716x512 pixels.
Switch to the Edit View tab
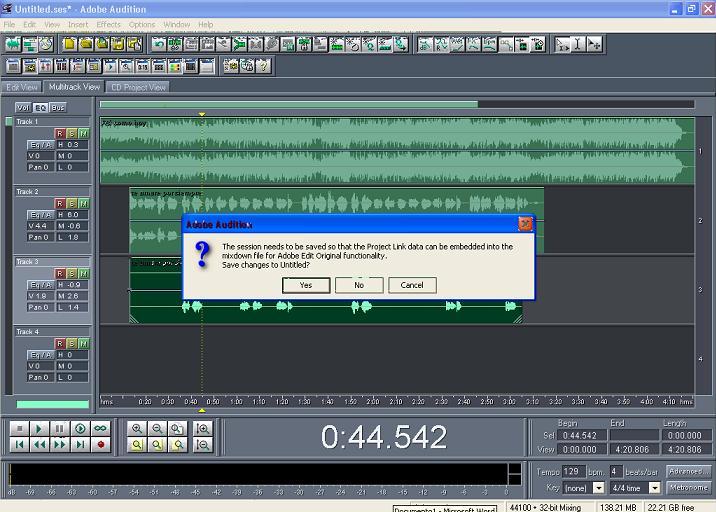[x=21, y=87]
